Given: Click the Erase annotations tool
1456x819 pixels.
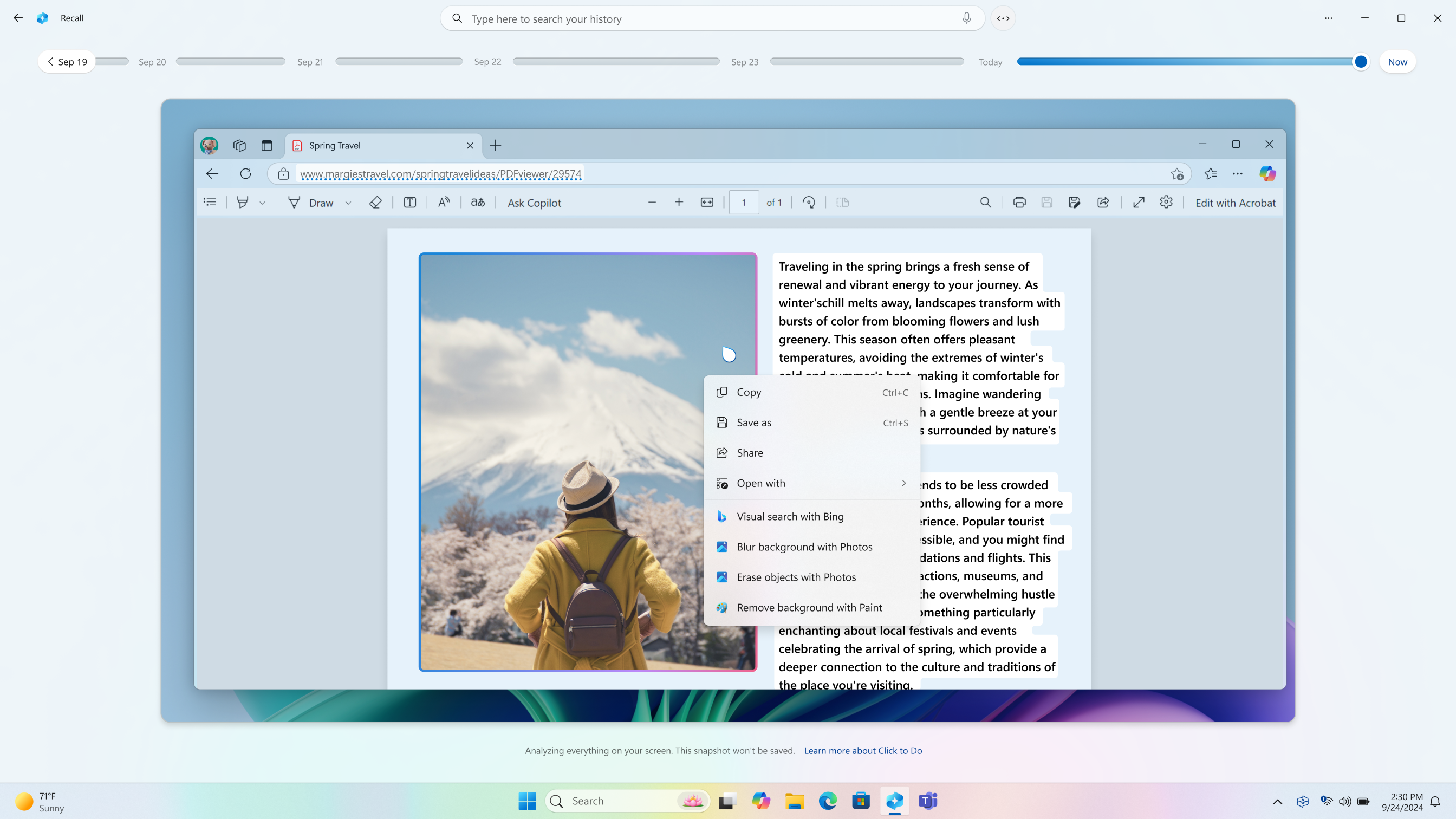Looking at the screenshot, I should click(375, 203).
